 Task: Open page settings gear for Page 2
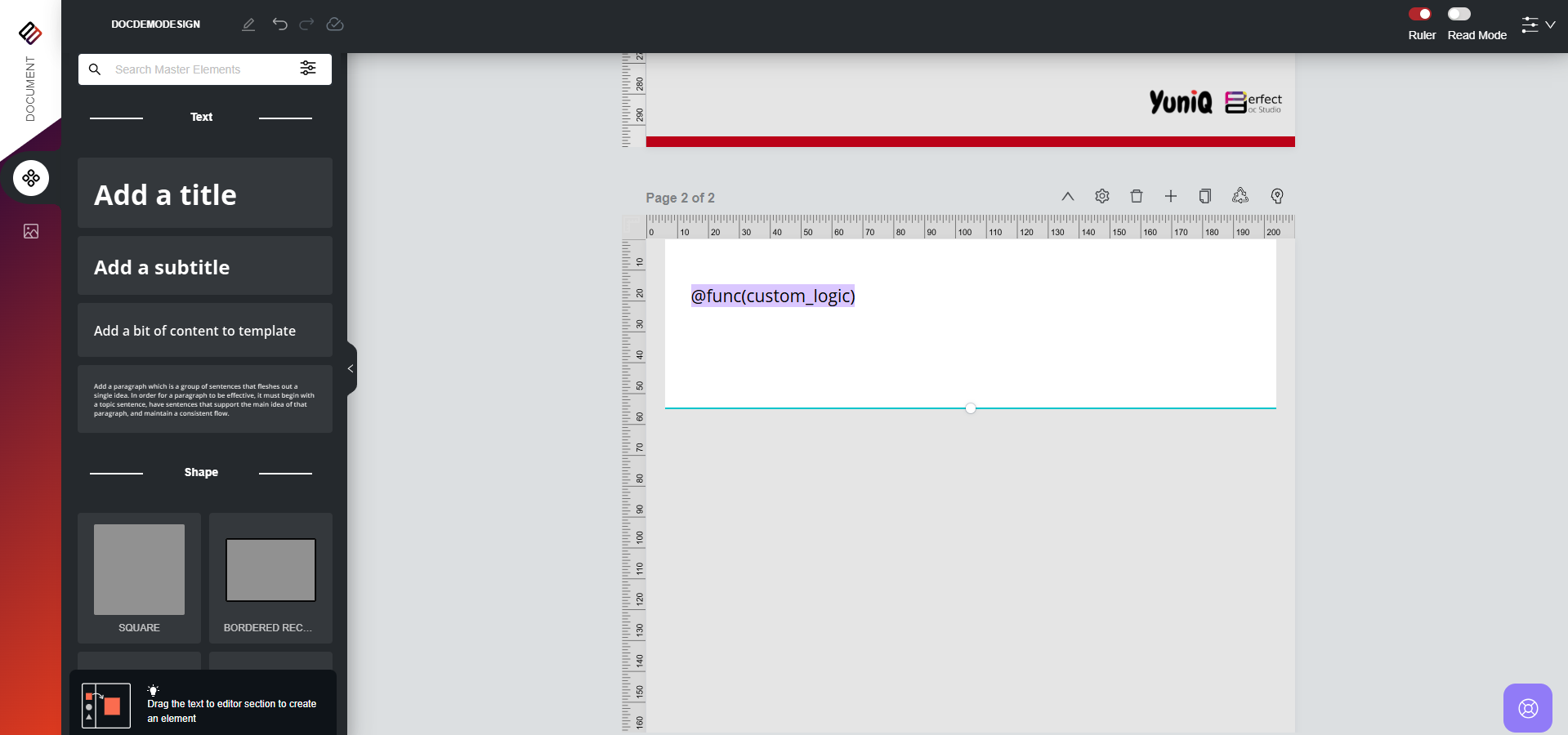coord(1102,196)
